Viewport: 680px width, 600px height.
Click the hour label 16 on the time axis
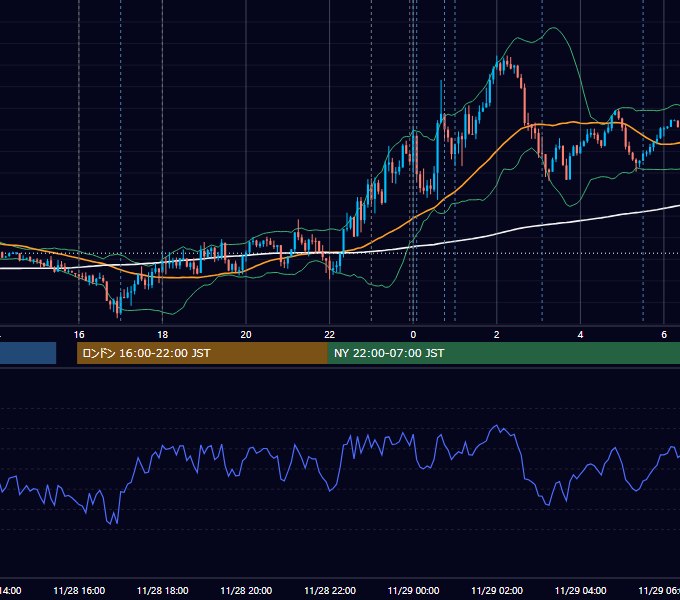(79, 335)
